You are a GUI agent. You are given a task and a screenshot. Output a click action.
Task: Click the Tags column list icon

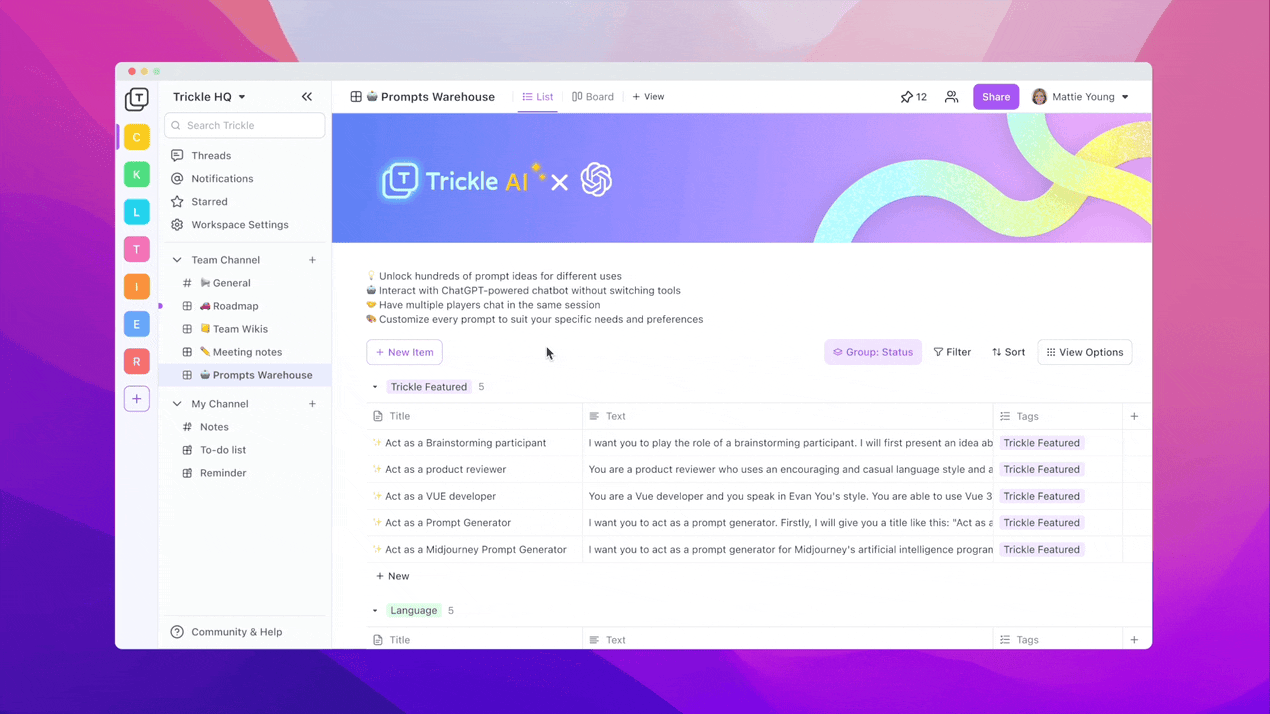click(1005, 416)
